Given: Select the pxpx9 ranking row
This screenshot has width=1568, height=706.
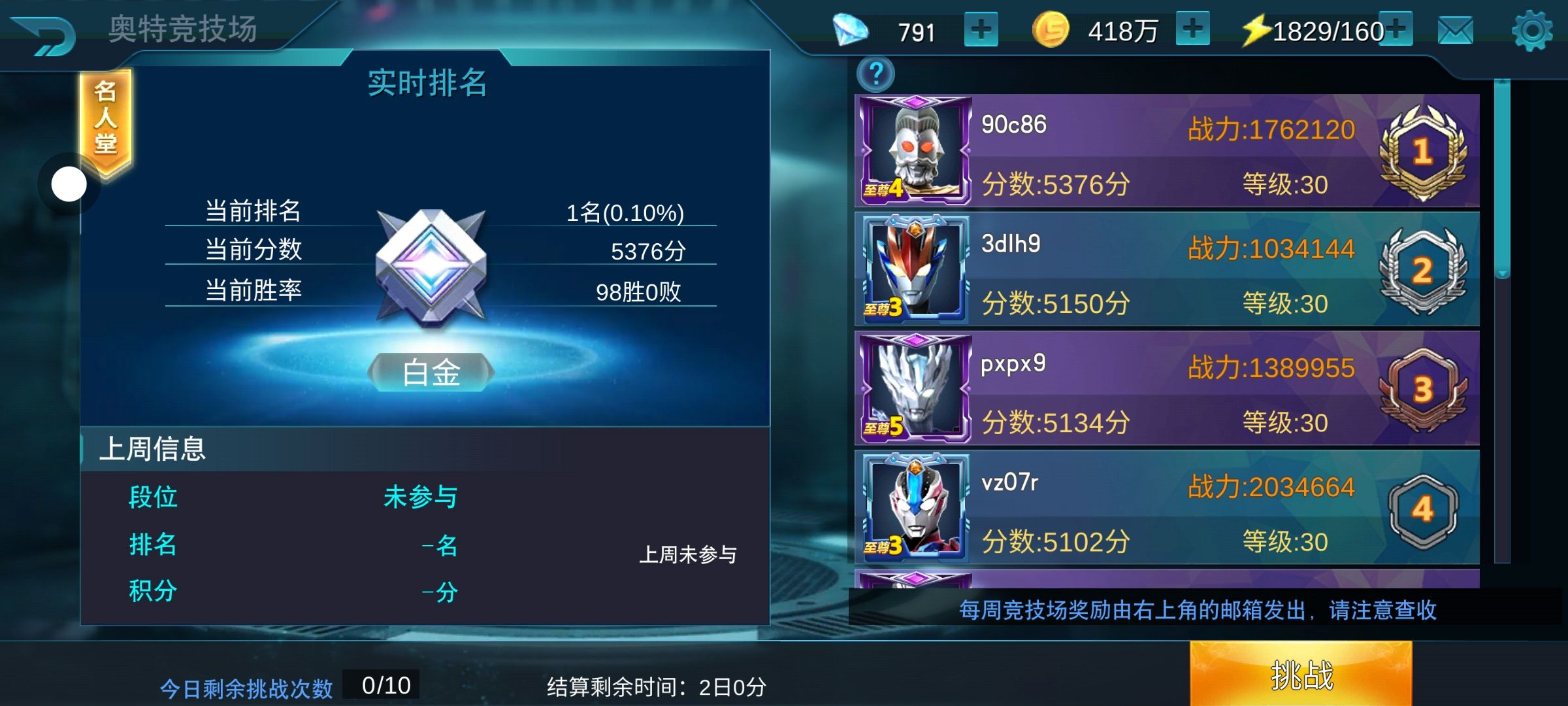Looking at the screenshot, I should 1168,389.
